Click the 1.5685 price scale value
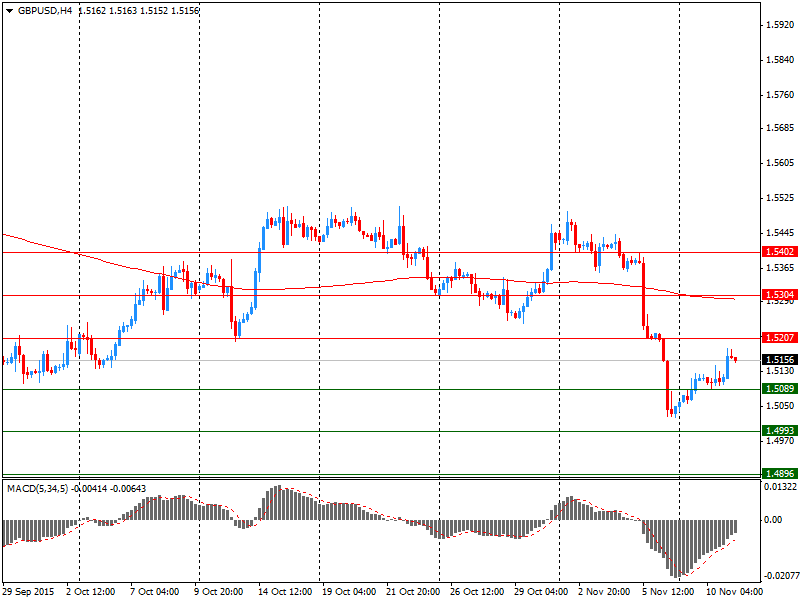The width and height of the screenshot is (800, 600). 781,128
